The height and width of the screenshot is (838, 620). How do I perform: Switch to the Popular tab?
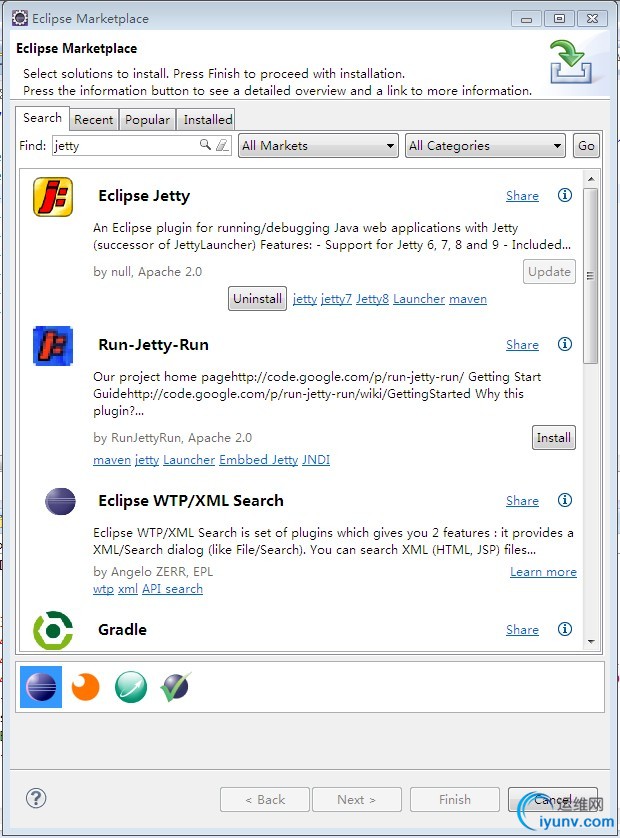(147, 120)
